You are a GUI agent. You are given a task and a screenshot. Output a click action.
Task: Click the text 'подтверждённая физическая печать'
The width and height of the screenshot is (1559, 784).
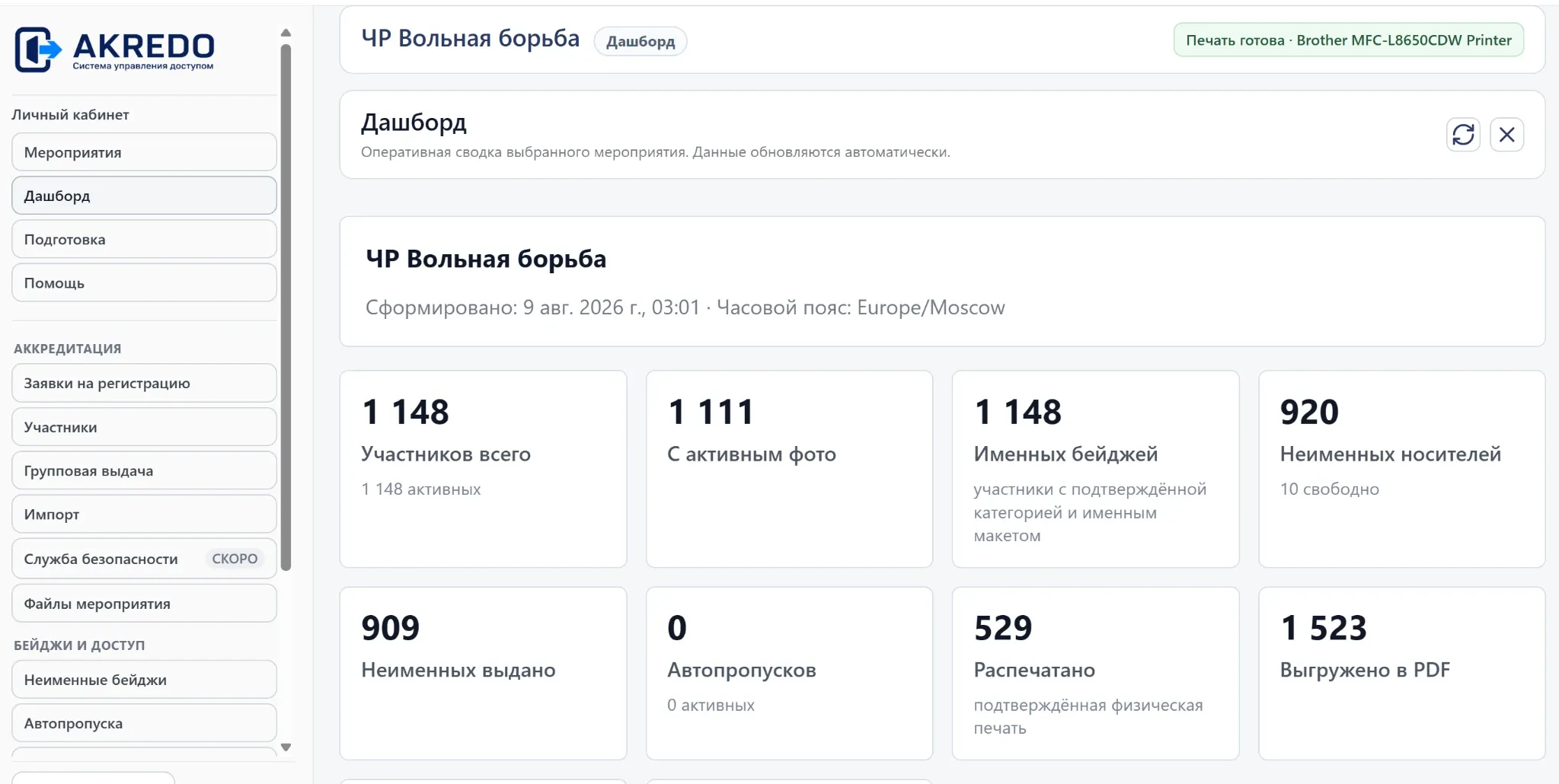click(1088, 716)
